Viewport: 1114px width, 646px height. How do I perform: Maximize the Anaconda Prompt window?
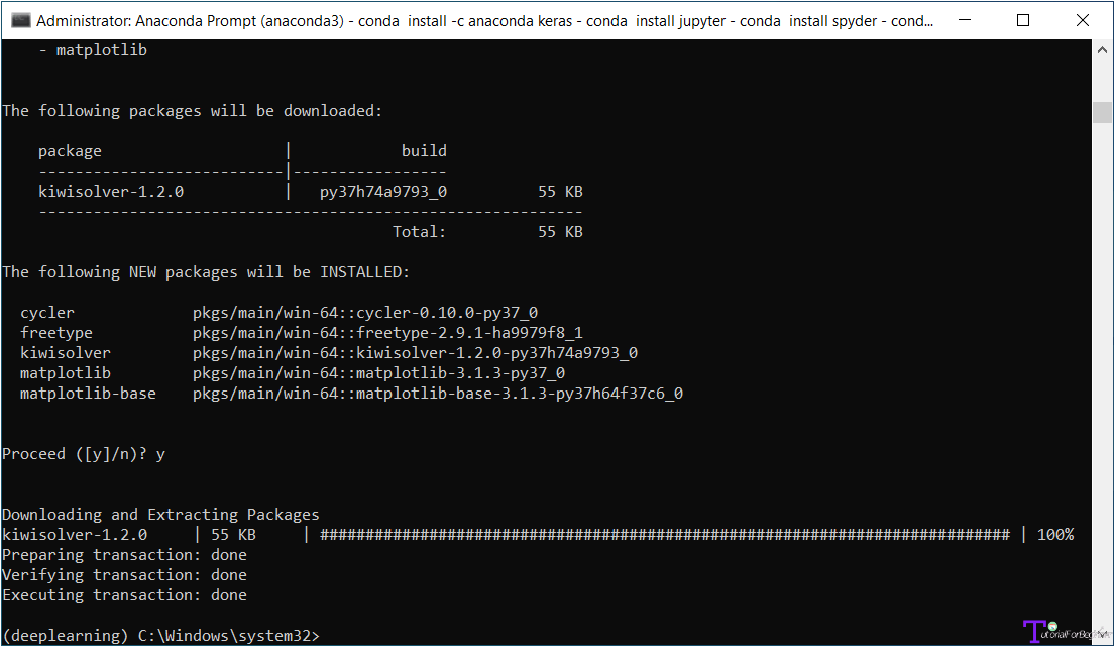[1023, 20]
